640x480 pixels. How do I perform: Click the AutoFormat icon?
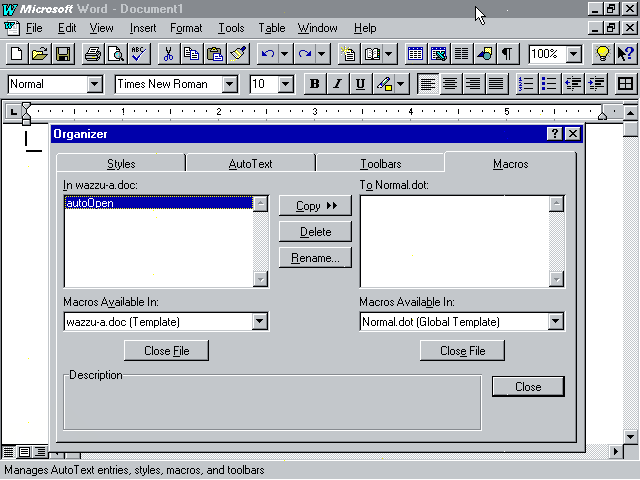(349, 54)
